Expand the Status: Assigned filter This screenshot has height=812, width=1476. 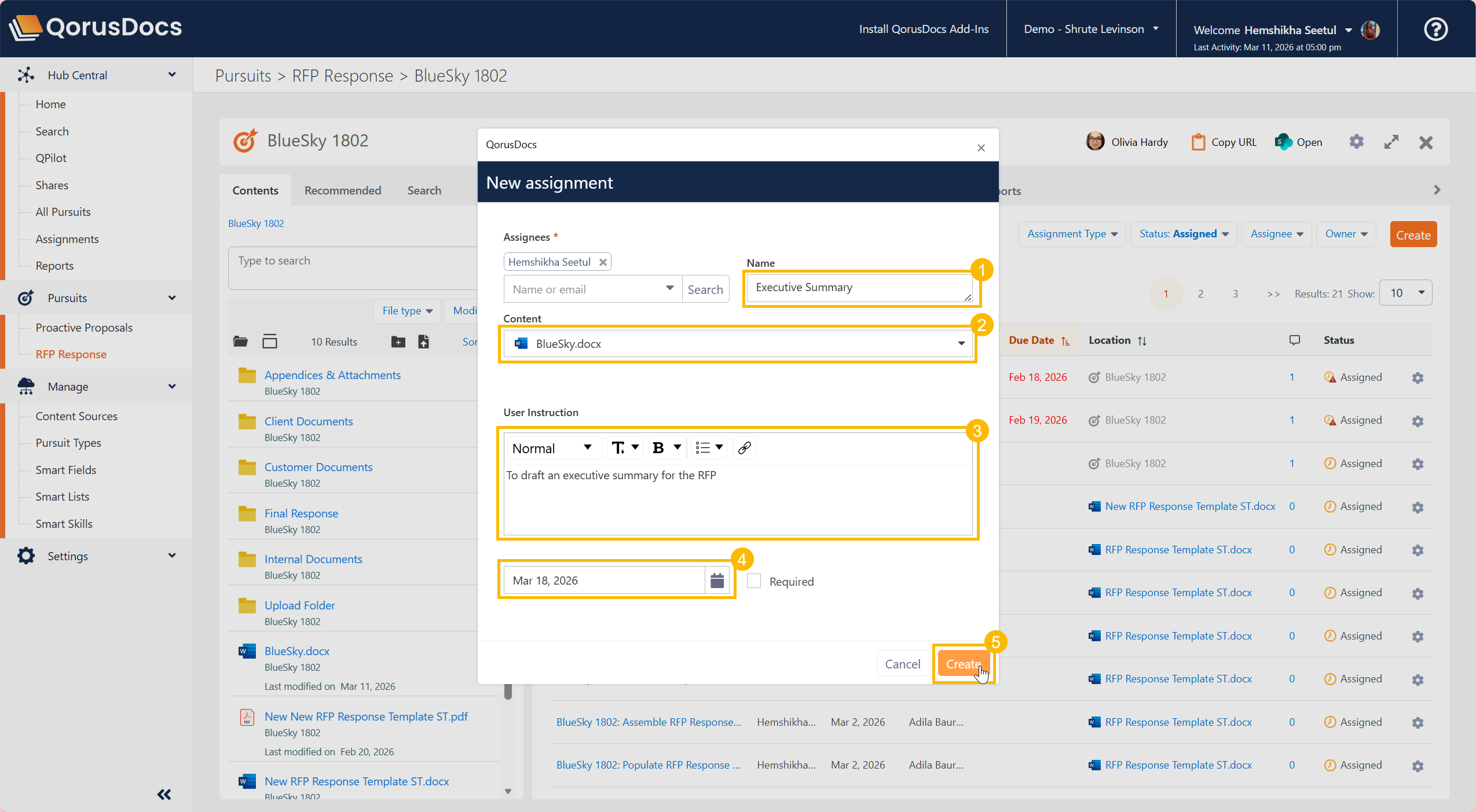(1183, 234)
